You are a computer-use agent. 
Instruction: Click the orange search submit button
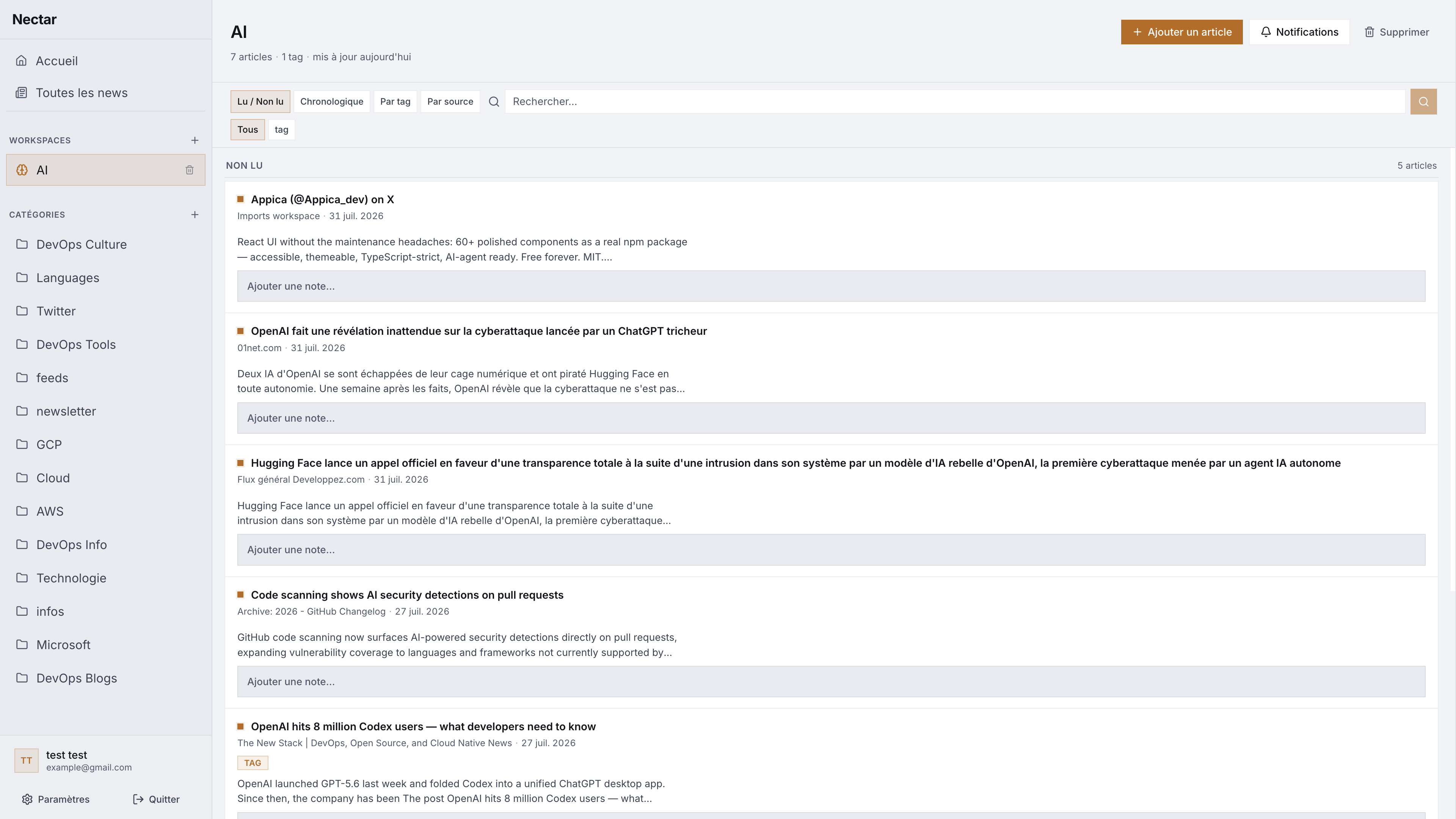click(x=1423, y=102)
